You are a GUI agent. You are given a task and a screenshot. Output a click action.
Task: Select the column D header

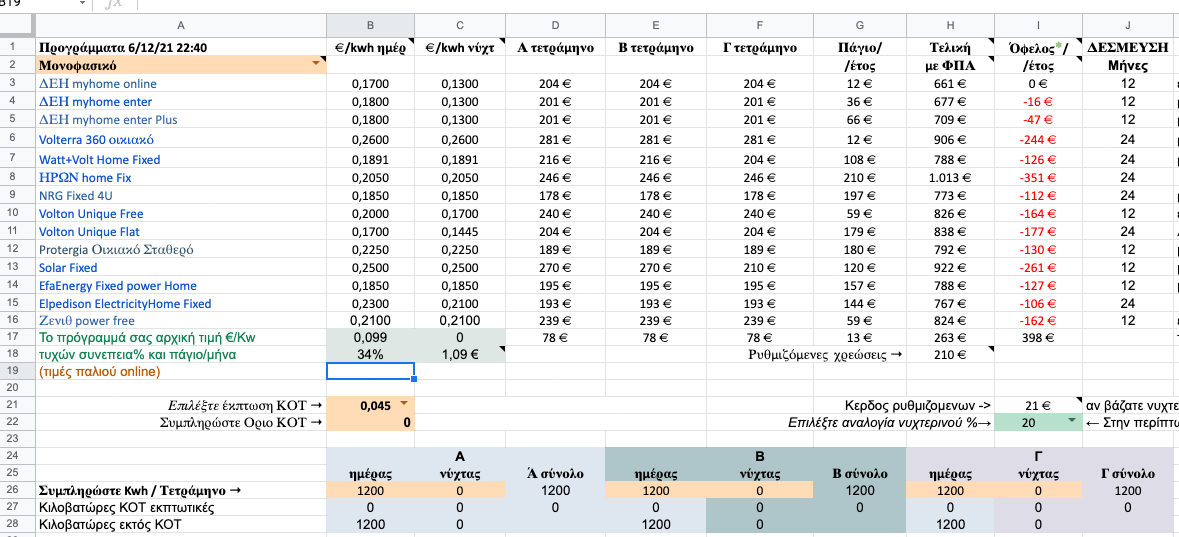(x=555, y=26)
